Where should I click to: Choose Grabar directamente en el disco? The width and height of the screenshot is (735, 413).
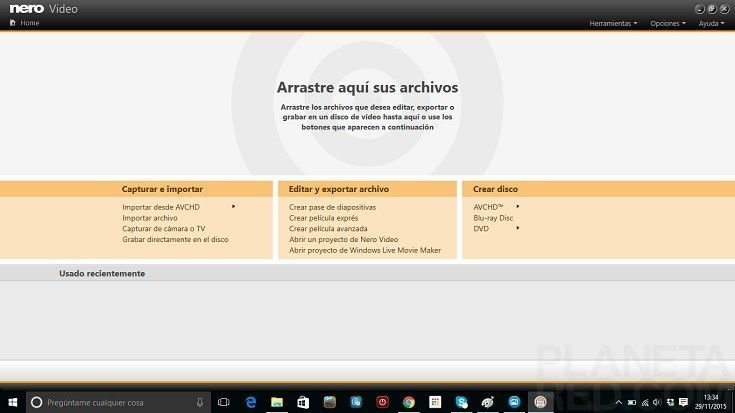(175, 240)
